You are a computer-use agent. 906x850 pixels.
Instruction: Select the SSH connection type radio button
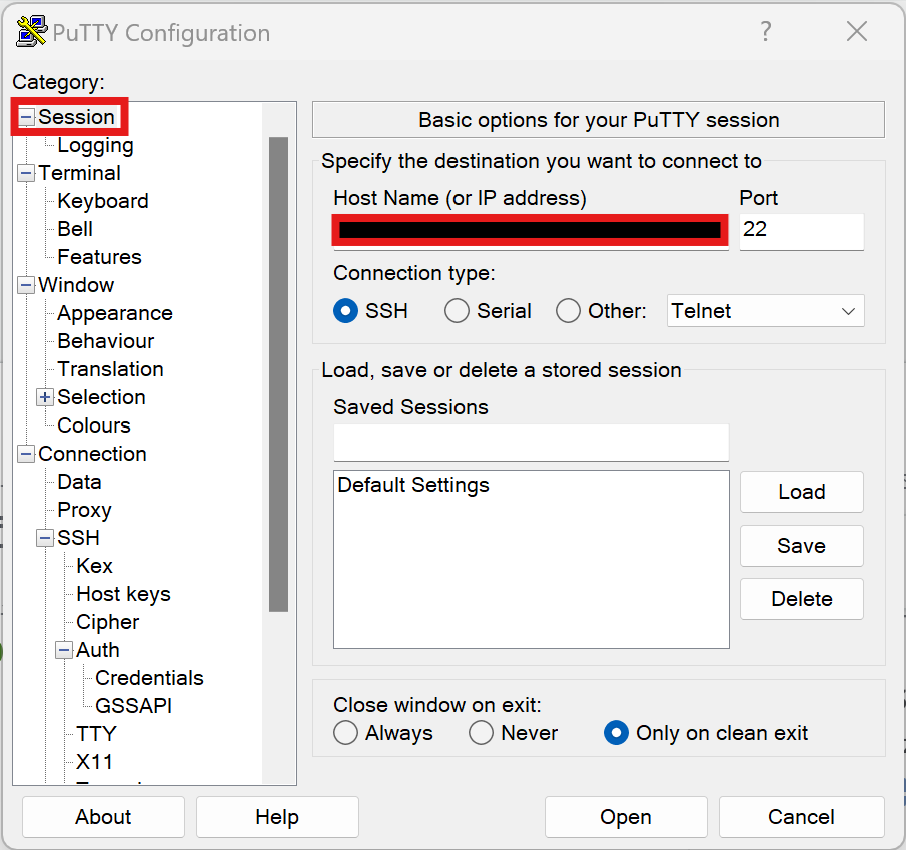346,311
